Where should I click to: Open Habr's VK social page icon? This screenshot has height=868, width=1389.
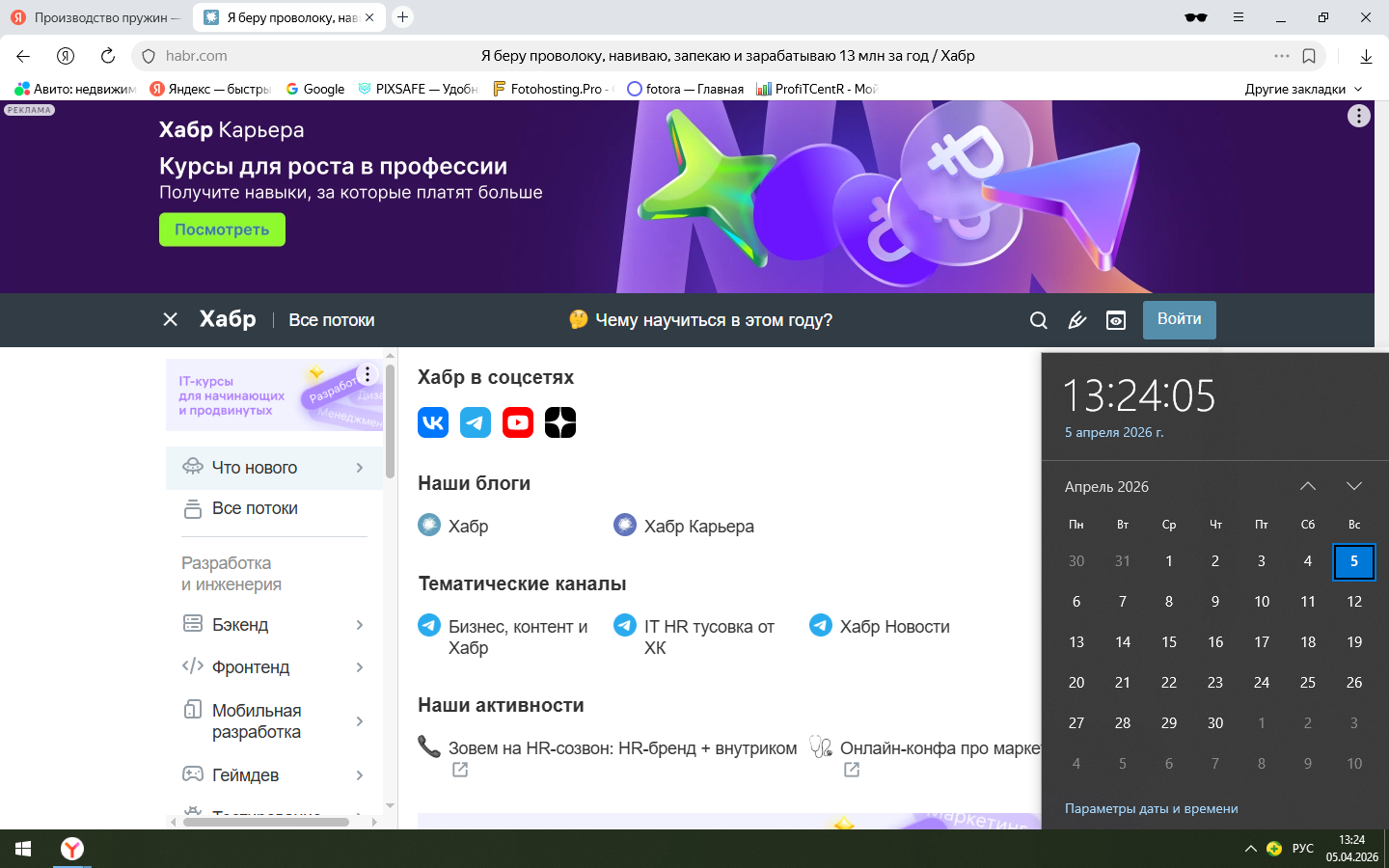(x=433, y=422)
